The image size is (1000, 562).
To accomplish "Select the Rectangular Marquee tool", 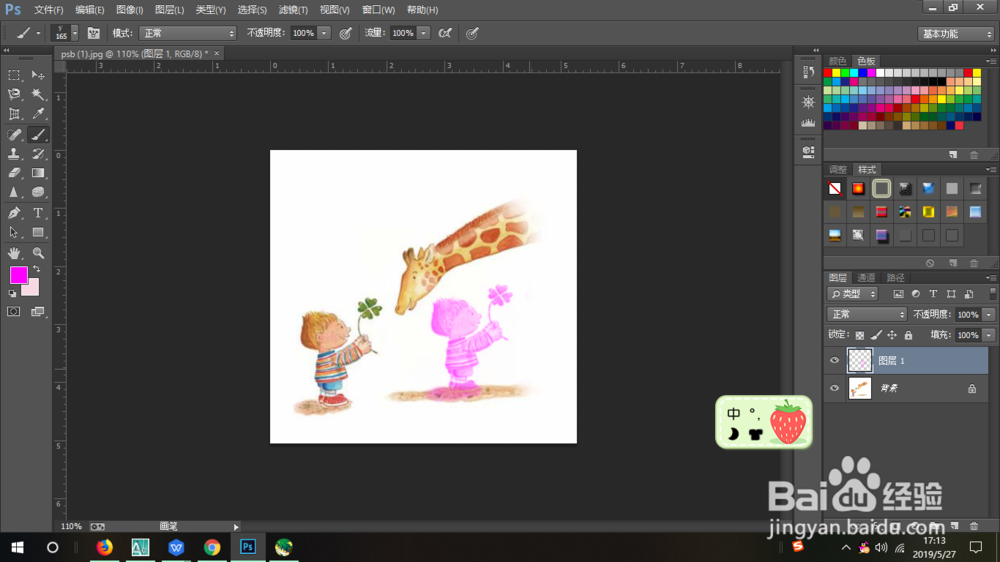I will pyautogui.click(x=13, y=75).
